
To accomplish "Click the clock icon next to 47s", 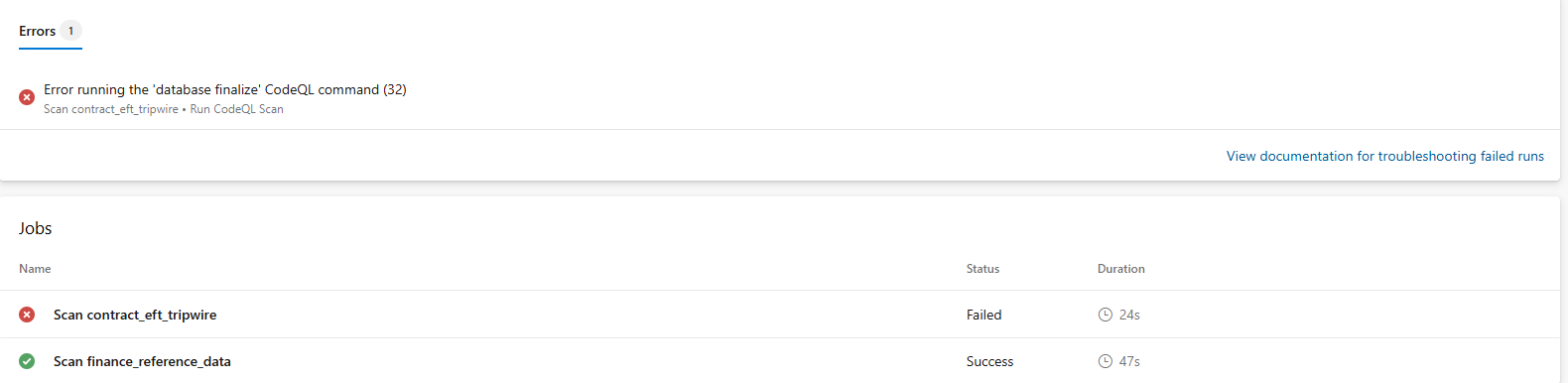I will (1106, 361).
